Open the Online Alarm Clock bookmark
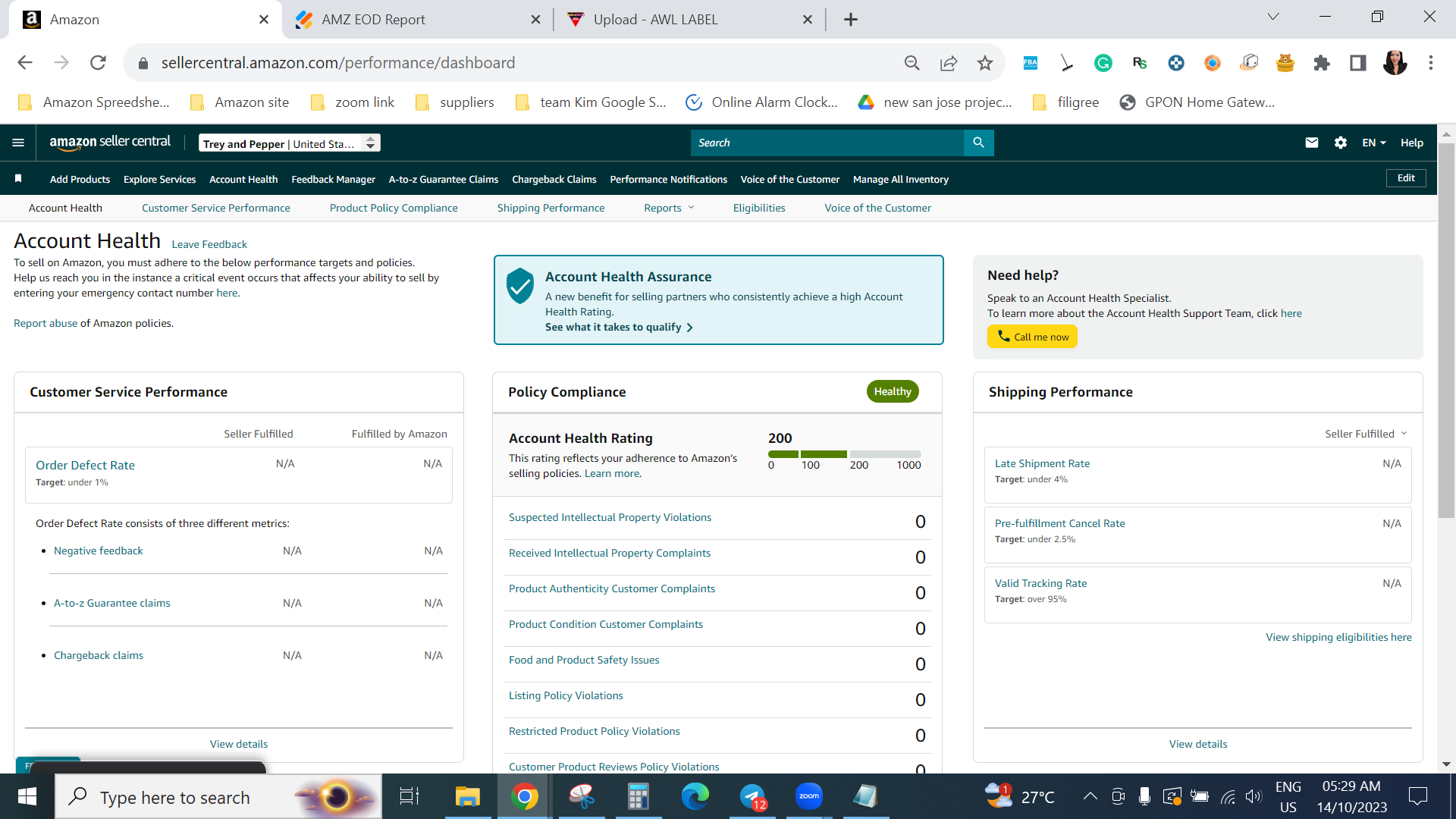This screenshot has width=1456, height=819. tap(761, 102)
